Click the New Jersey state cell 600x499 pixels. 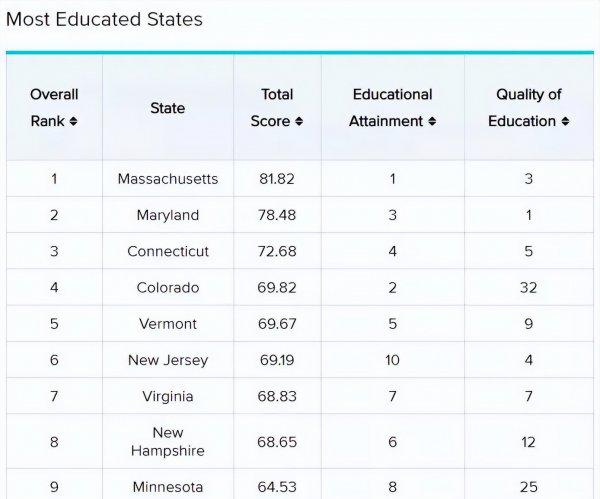pyautogui.click(x=167, y=360)
